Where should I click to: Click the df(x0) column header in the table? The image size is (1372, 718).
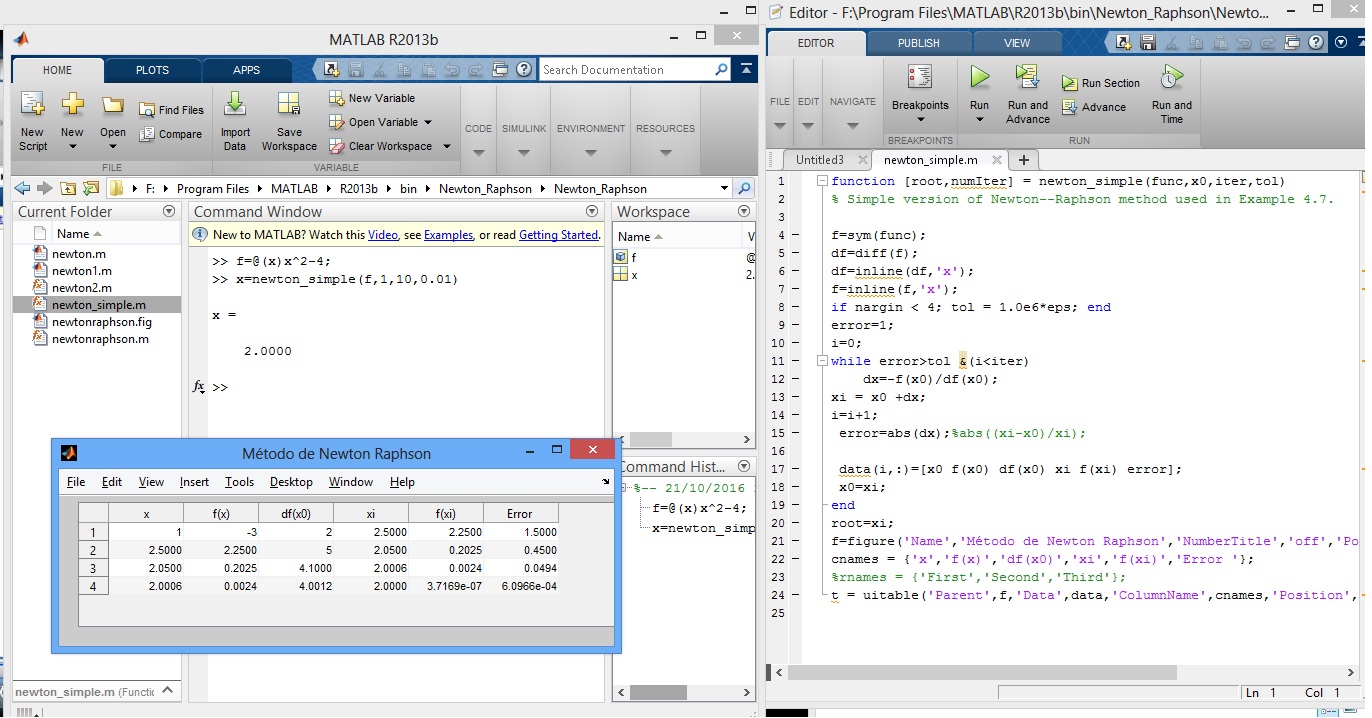296,514
